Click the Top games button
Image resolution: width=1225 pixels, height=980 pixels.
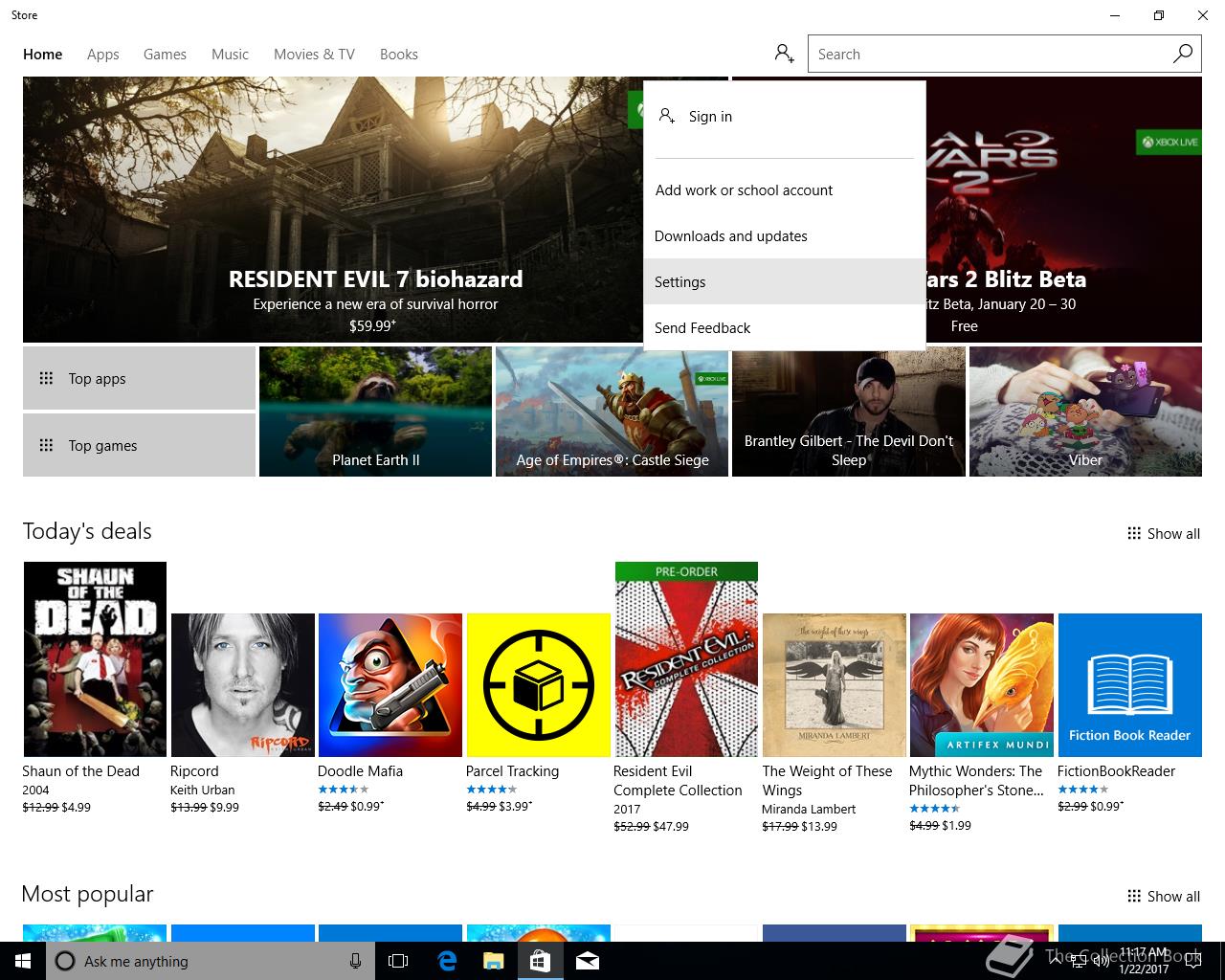pyautogui.click(x=139, y=445)
